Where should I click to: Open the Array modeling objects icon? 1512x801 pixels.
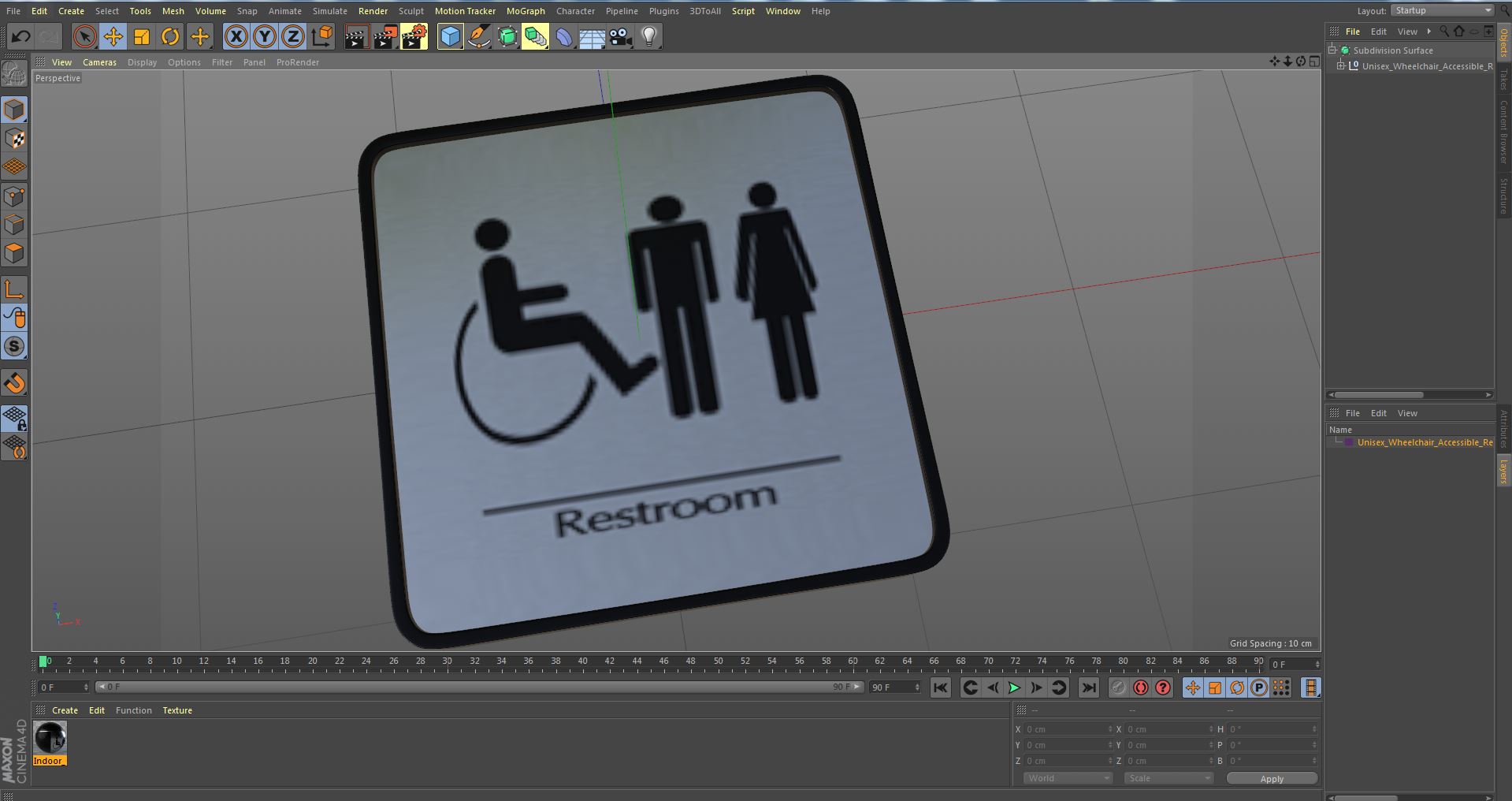point(536,36)
